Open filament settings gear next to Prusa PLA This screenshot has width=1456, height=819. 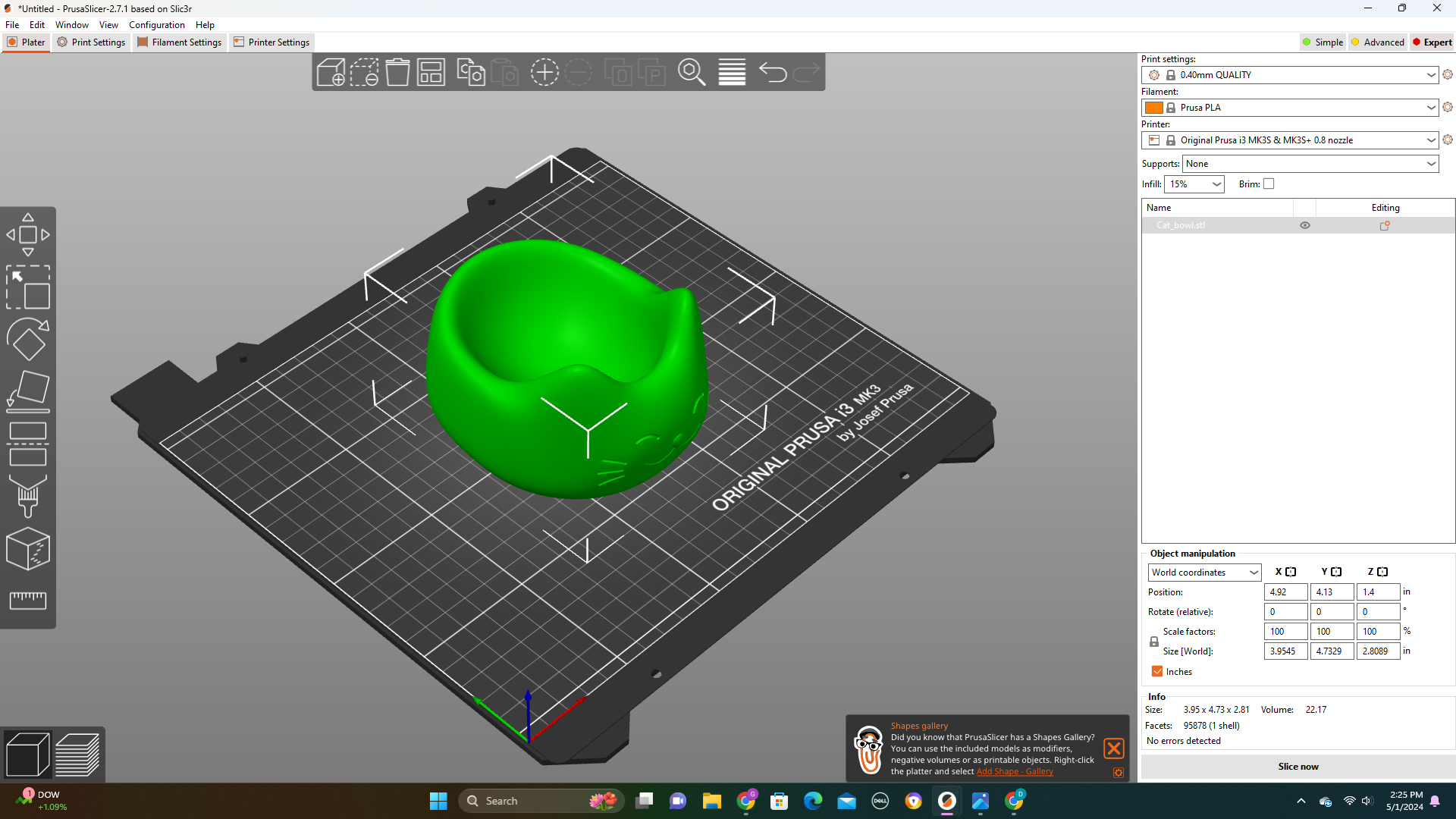[x=1448, y=107]
